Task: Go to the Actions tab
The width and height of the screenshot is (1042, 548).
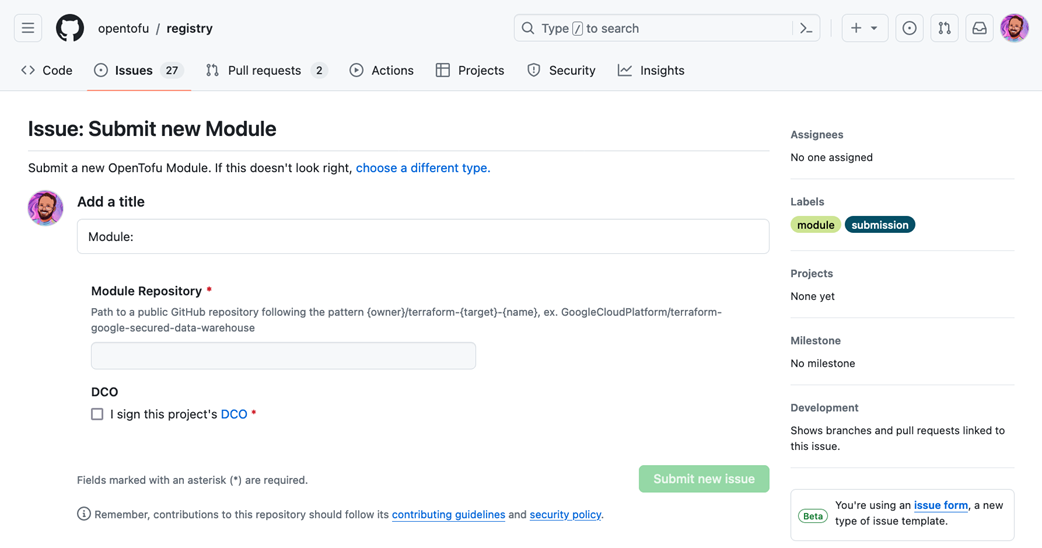Action: tap(381, 70)
